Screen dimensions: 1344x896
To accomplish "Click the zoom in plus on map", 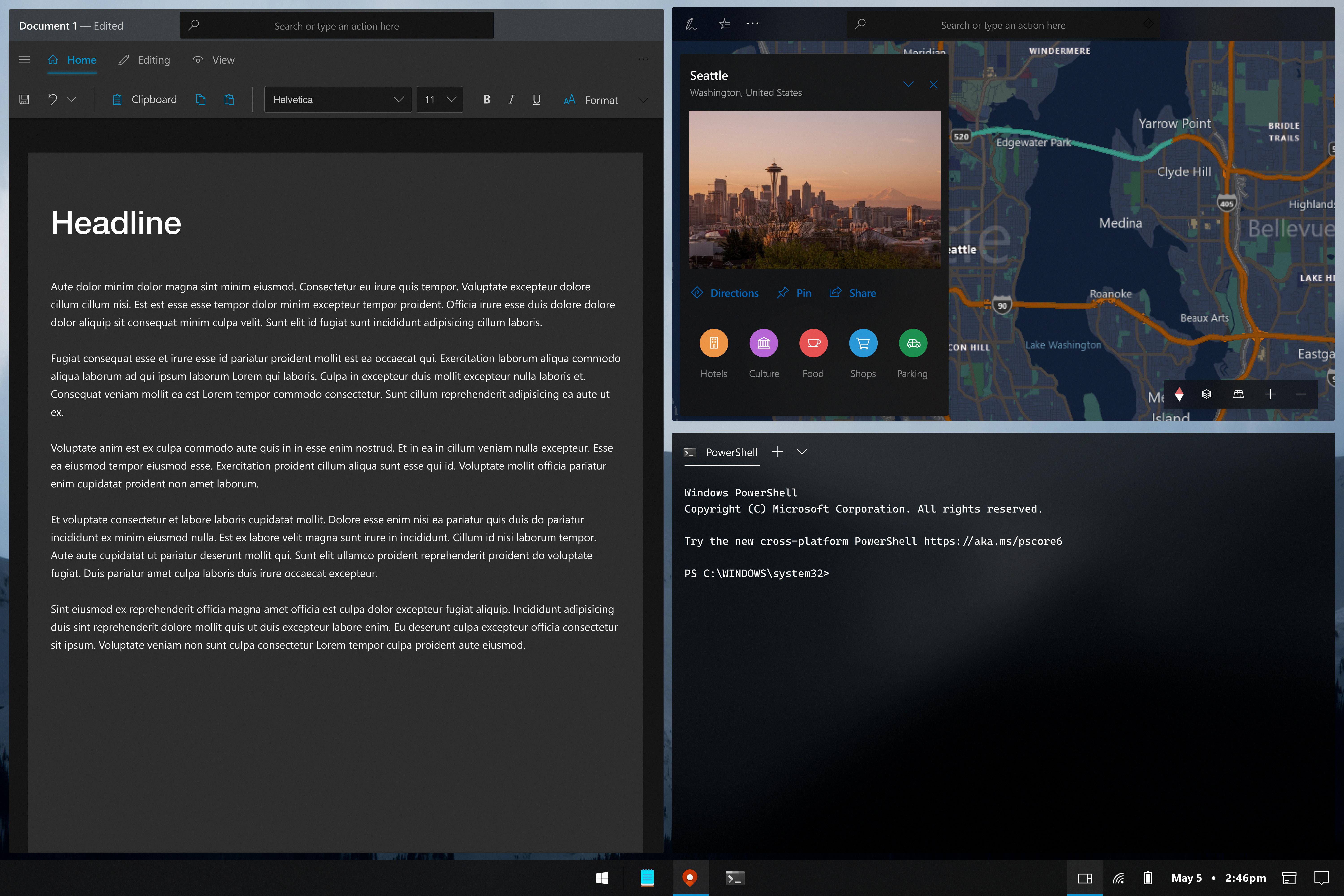I will point(1270,394).
